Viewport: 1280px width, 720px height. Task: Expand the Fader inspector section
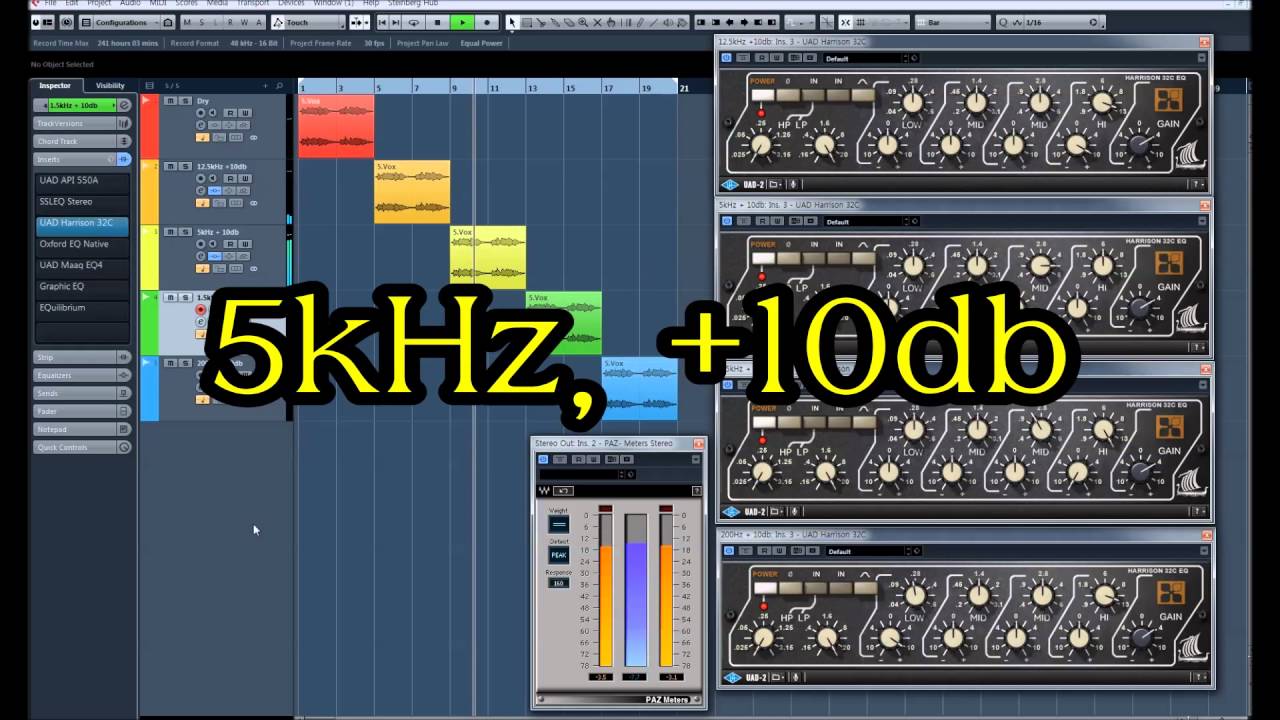pyautogui.click(x=82, y=411)
